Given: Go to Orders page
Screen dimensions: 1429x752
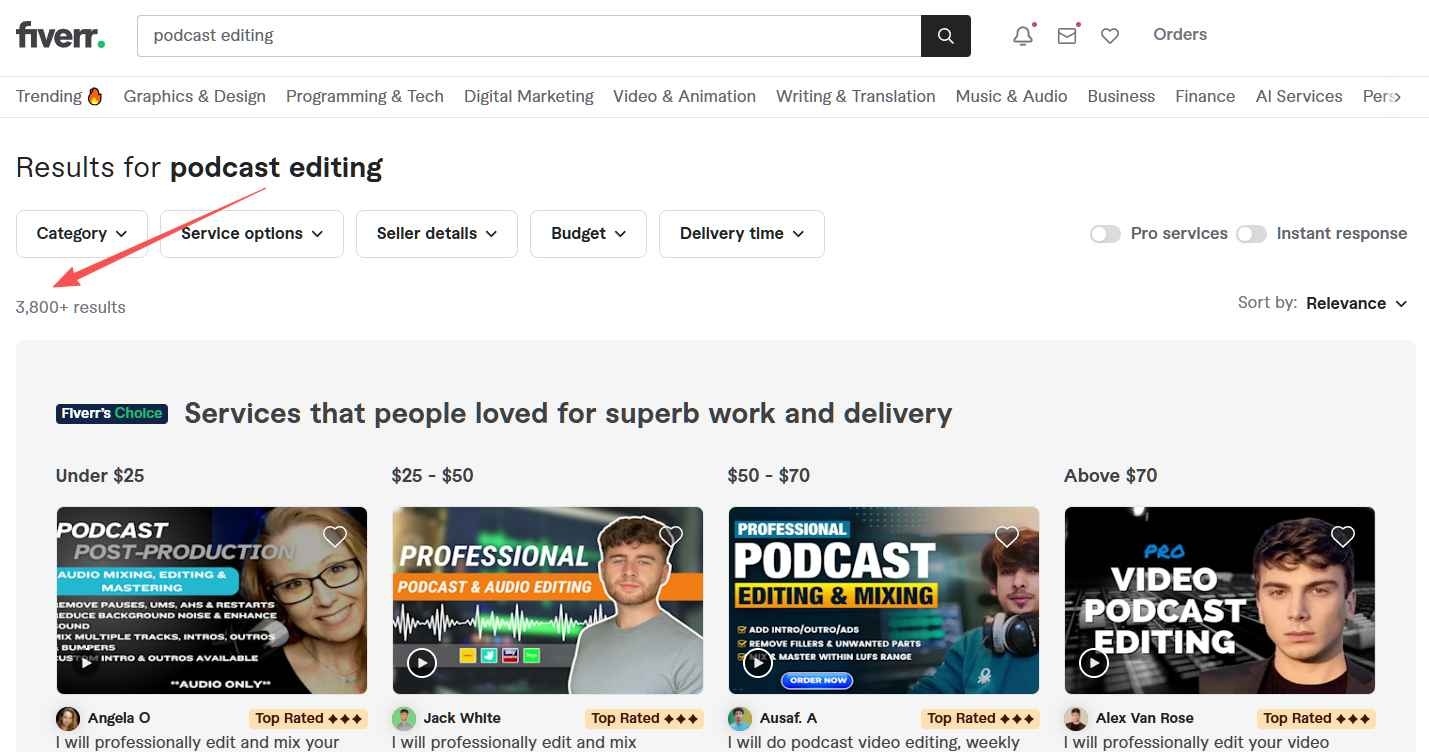Looking at the screenshot, I should [x=1180, y=34].
